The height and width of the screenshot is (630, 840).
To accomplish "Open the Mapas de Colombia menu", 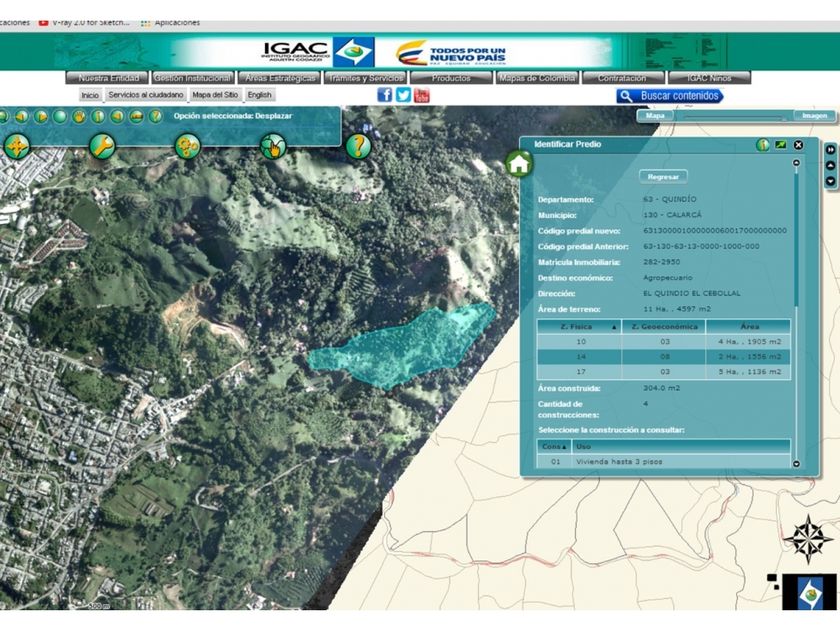I will [537, 78].
